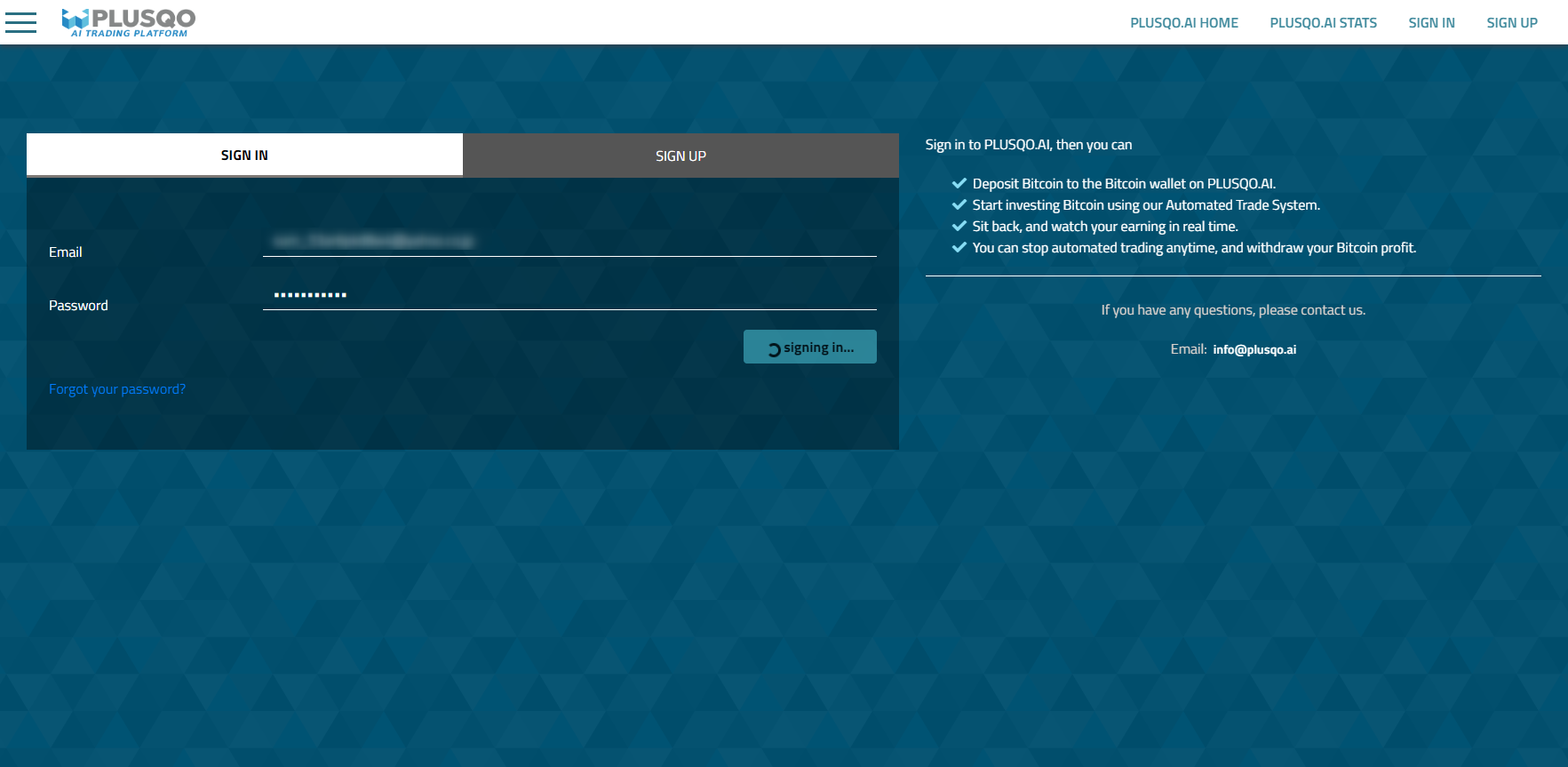1568x767 pixels.
Task: Click 'Sign in to PLUSQO.AI, then you can' heading
Action: [1029, 145]
